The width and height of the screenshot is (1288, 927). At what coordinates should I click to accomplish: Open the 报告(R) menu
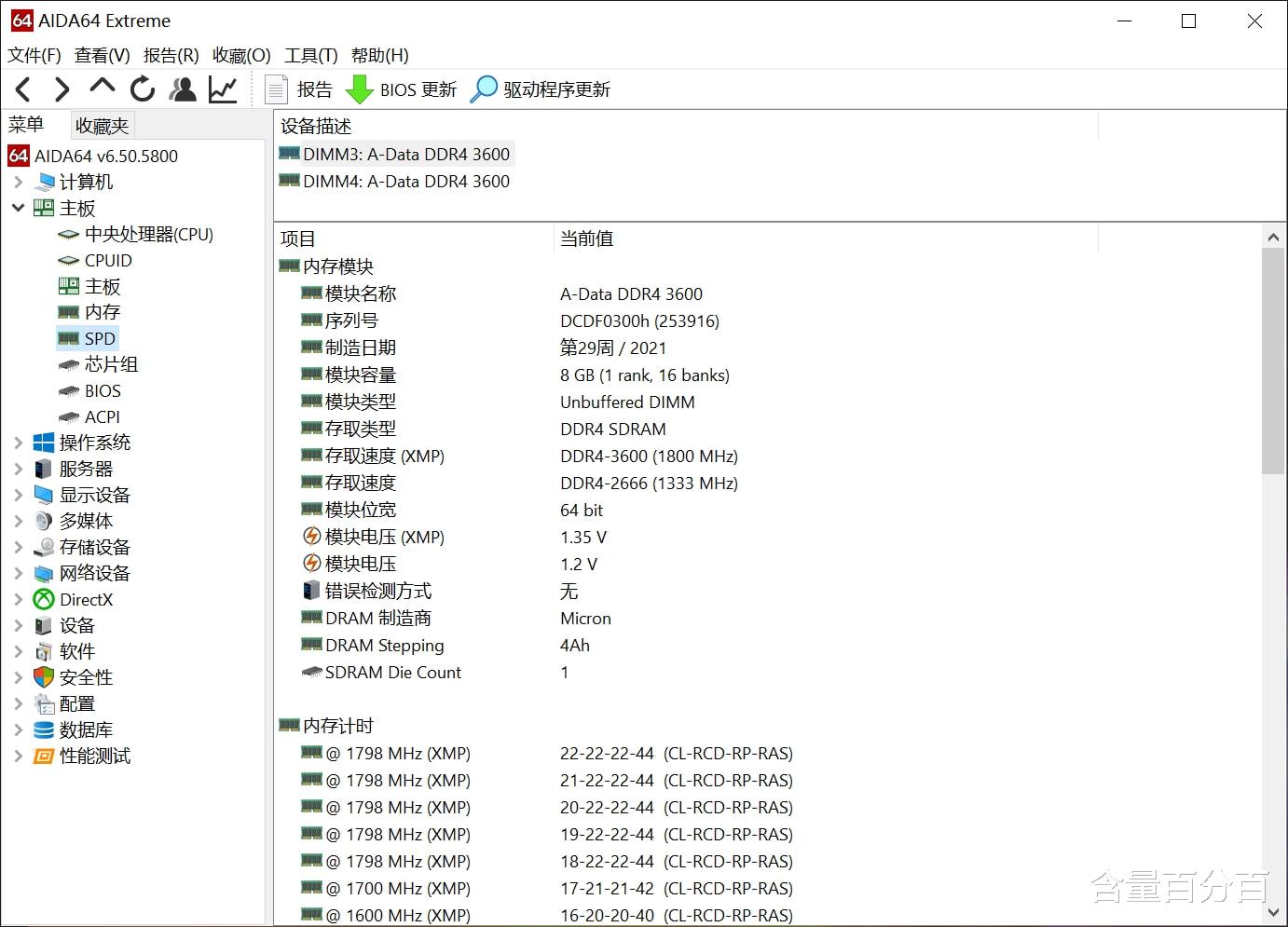pos(171,55)
